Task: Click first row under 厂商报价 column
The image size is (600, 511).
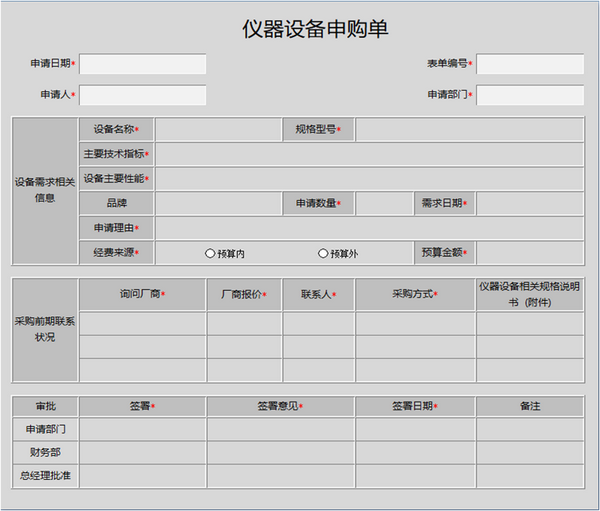Action: [245, 324]
